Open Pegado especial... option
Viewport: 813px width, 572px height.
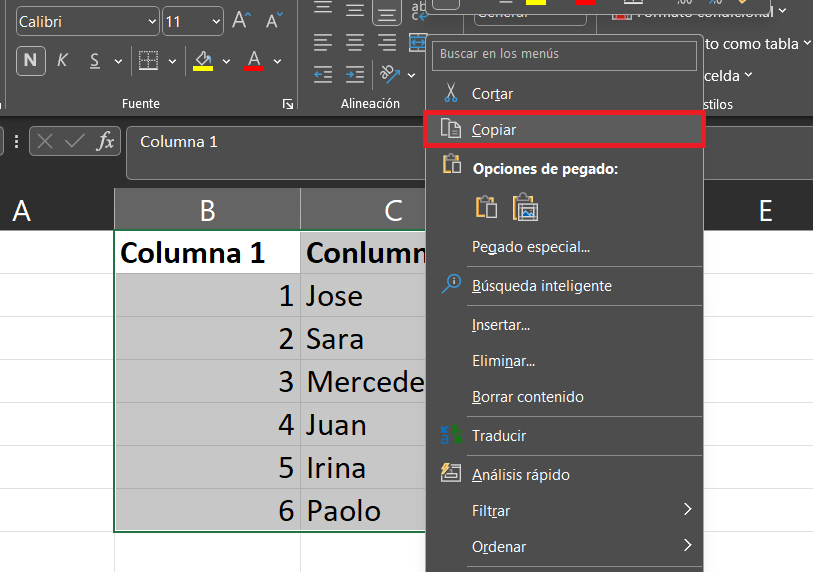(564, 247)
